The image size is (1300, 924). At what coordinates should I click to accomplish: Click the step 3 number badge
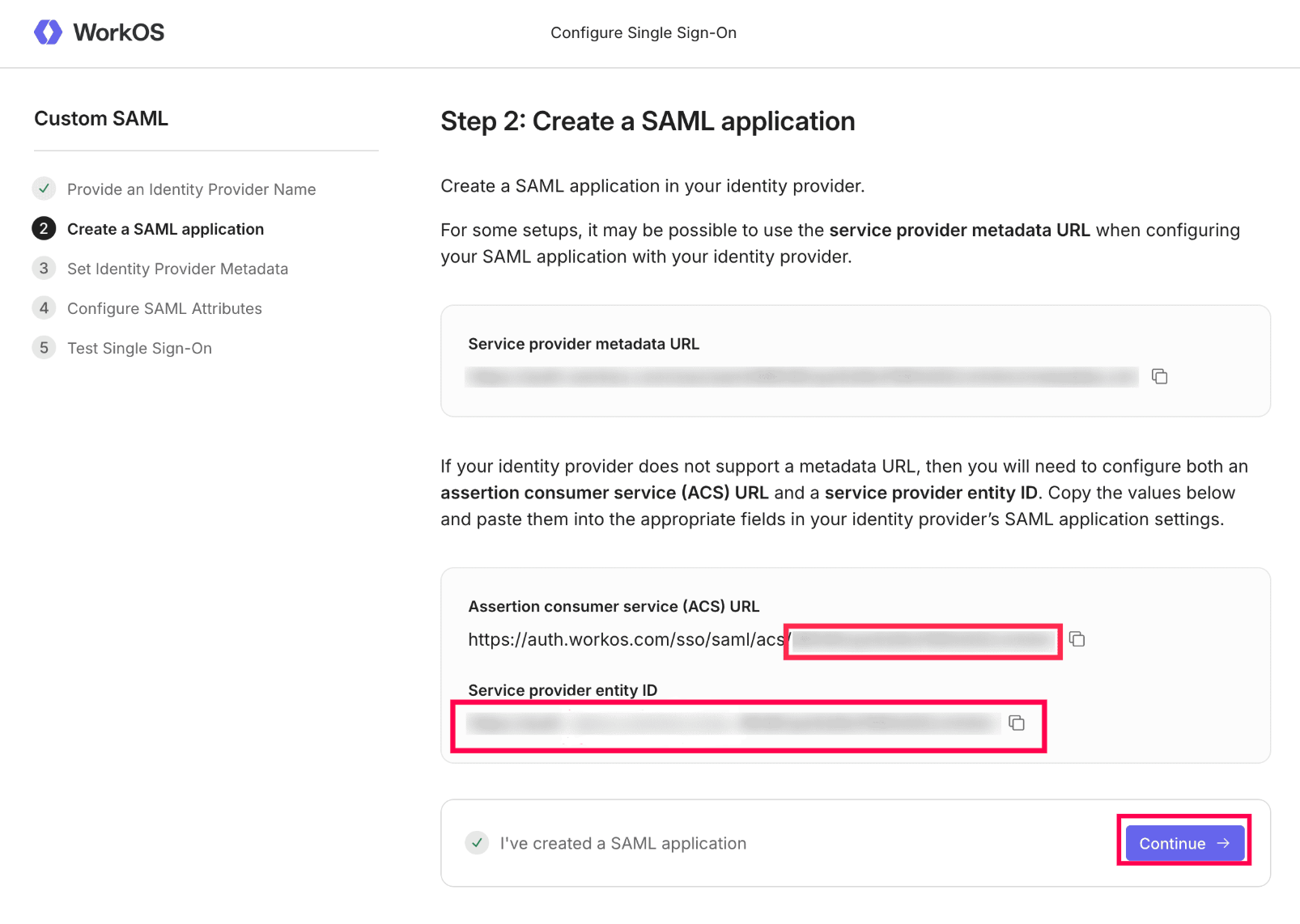coord(44,268)
